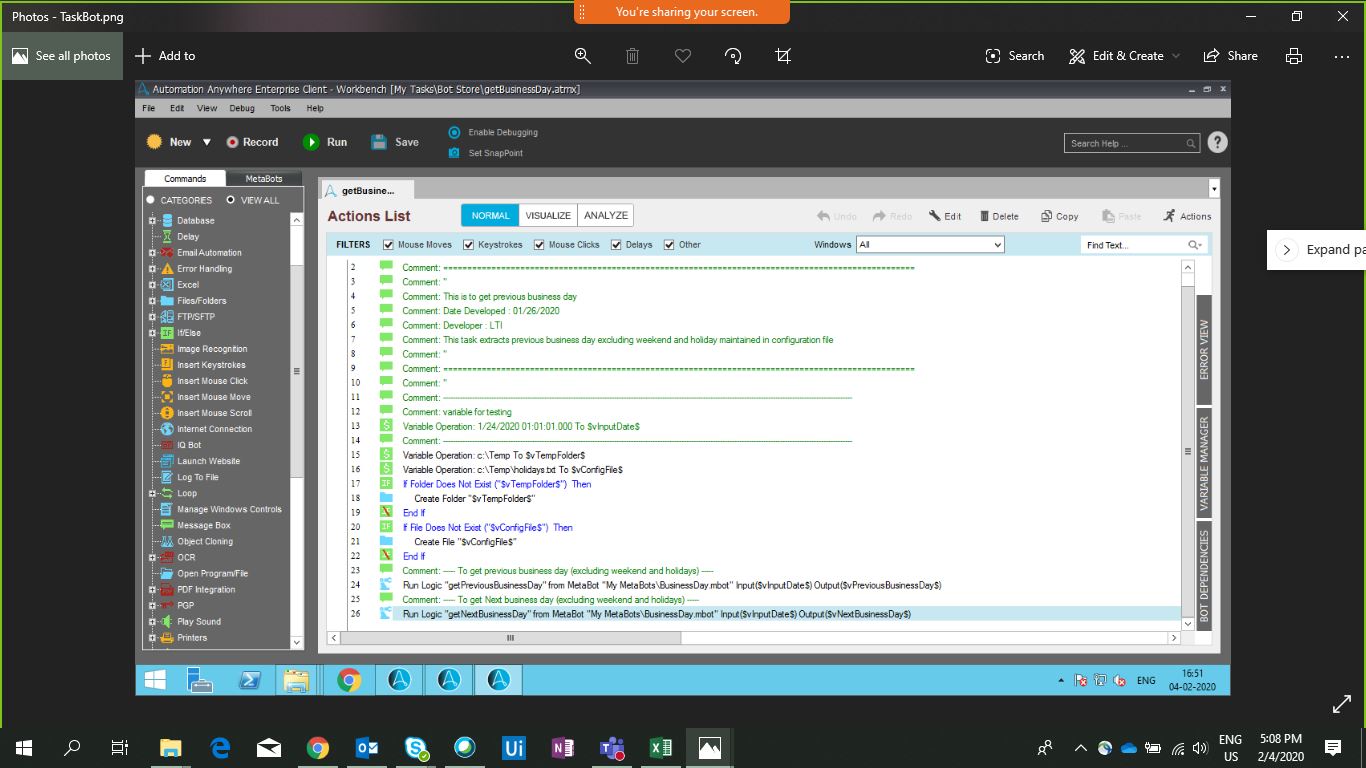Click the Share button
Viewport: 1366px width, 768px height.
[x=1231, y=56]
